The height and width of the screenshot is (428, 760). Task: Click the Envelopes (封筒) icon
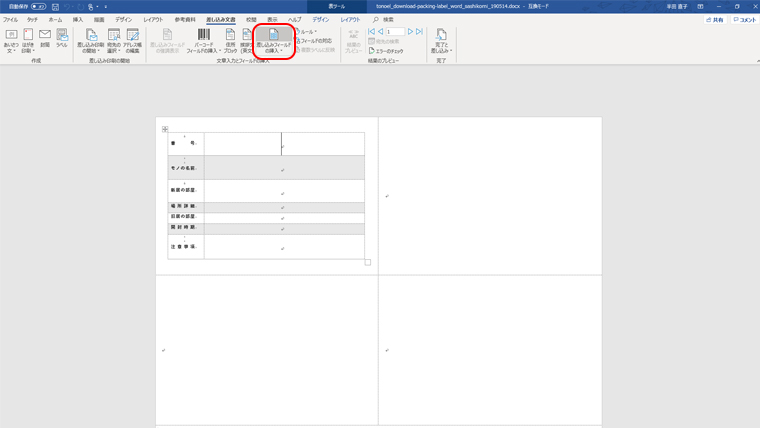pyautogui.click(x=45, y=38)
